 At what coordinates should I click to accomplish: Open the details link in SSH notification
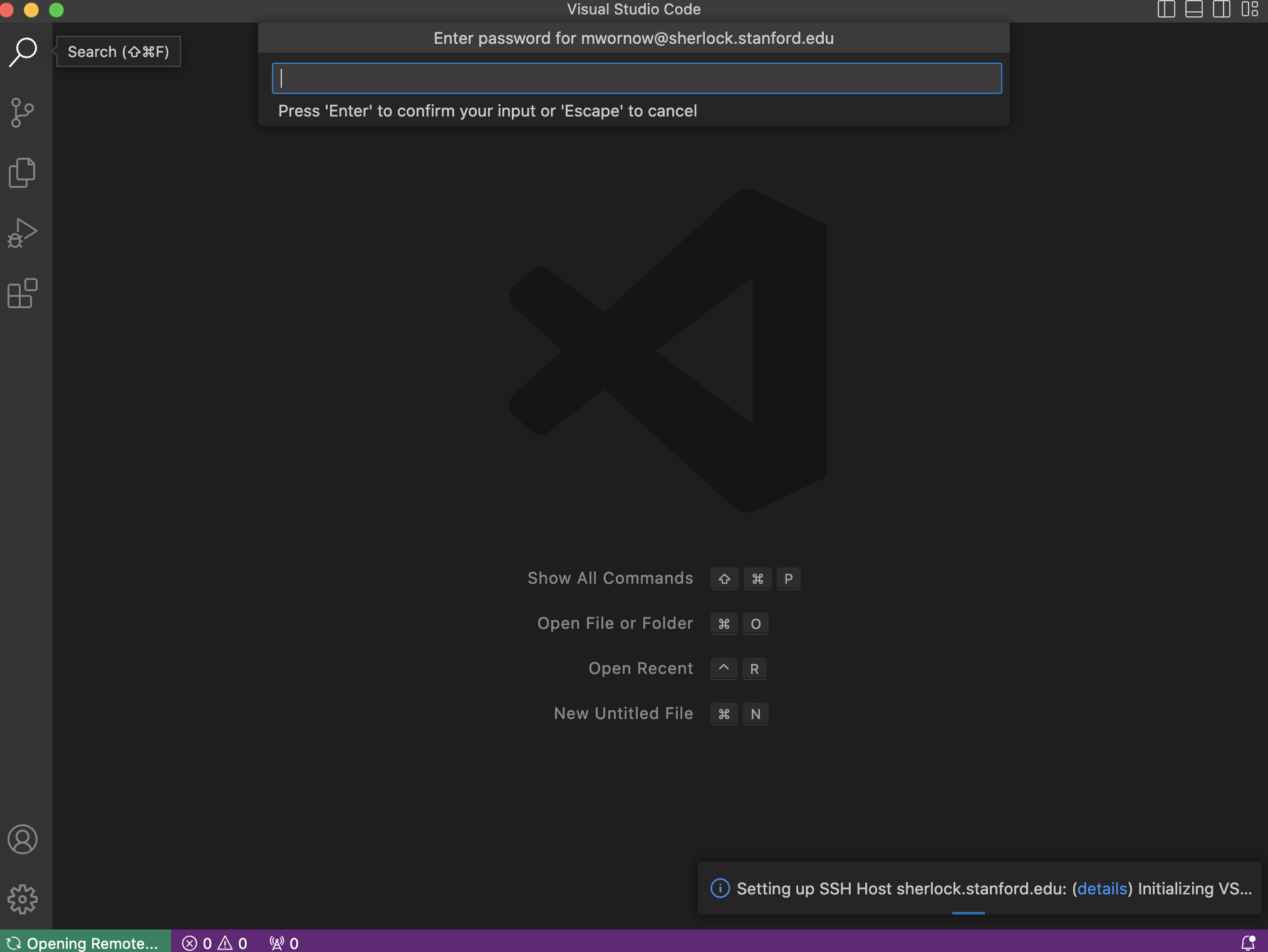(x=1102, y=889)
